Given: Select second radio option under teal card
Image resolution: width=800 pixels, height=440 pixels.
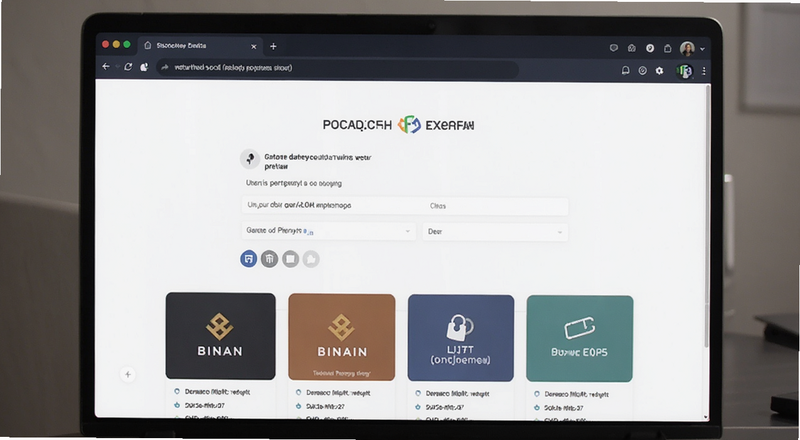Looking at the screenshot, I should pyautogui.click(x=537, y=408).
